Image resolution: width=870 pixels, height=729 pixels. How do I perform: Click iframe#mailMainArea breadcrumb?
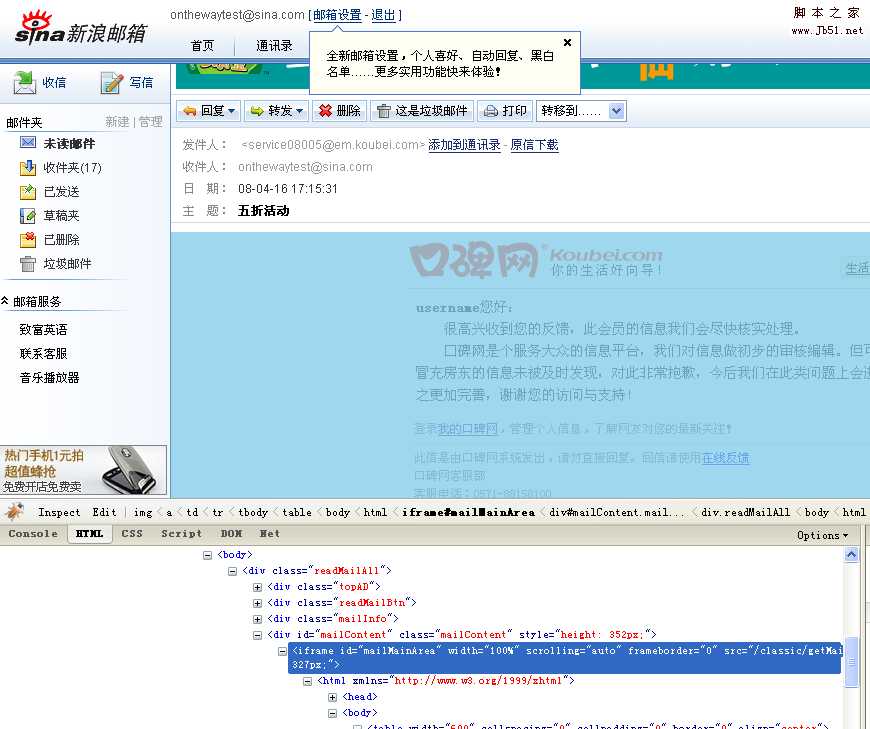(468, 512)
